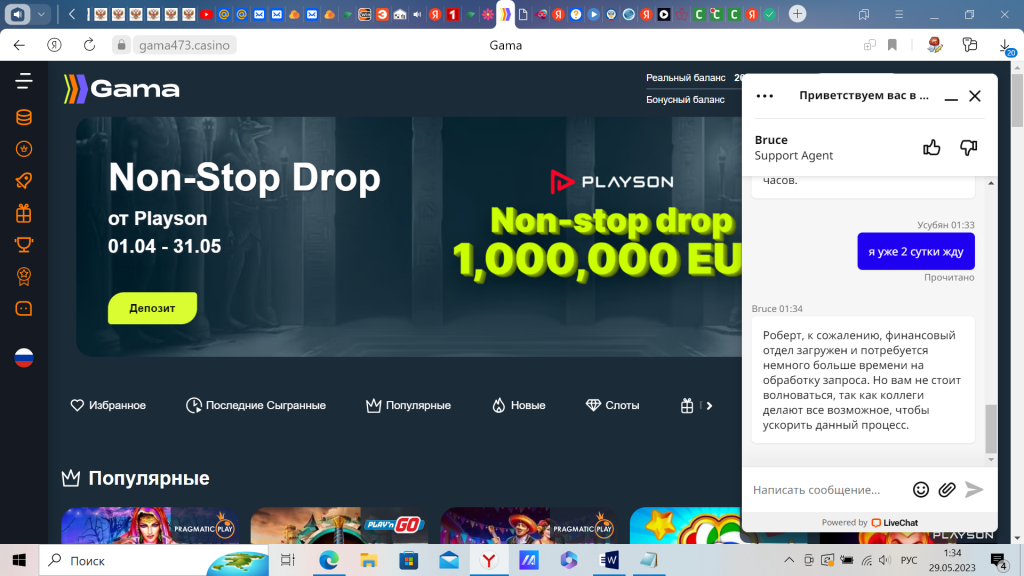Open the chat bubble sidebar icon
Screen dimensions: 1024x576
(x=24, y=308)
